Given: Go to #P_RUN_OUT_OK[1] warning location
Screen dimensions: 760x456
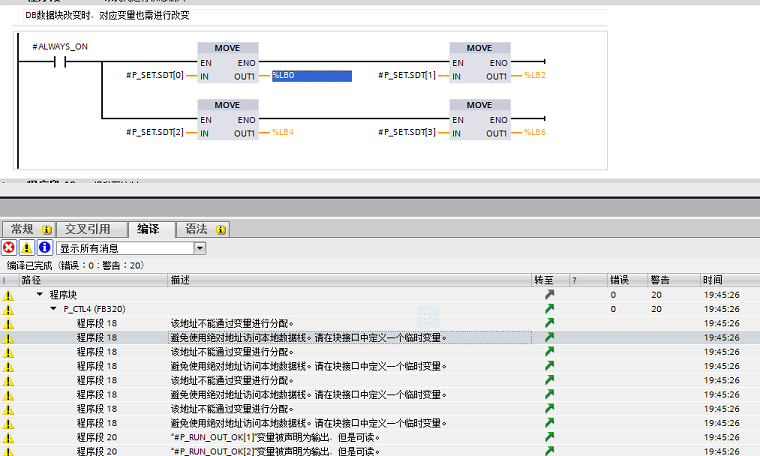Looking at the screenshot, I should 549,437.
